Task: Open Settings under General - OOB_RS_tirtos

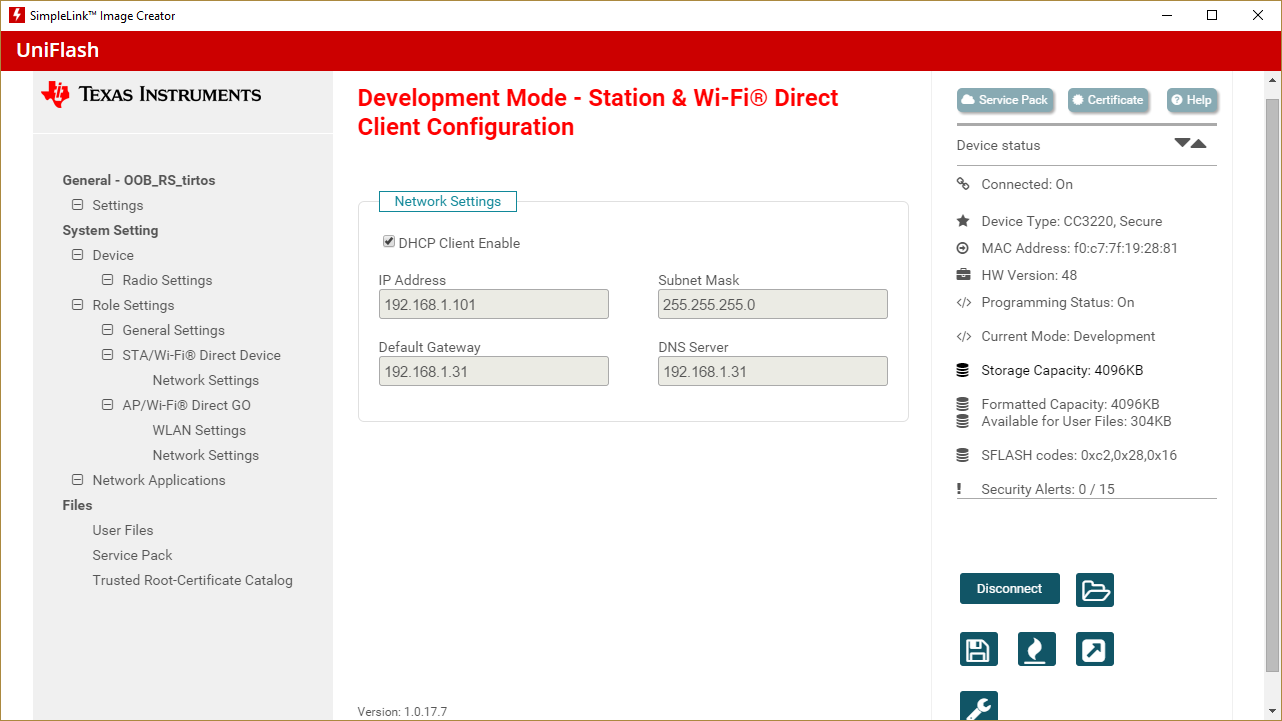Action: point(118,205)
